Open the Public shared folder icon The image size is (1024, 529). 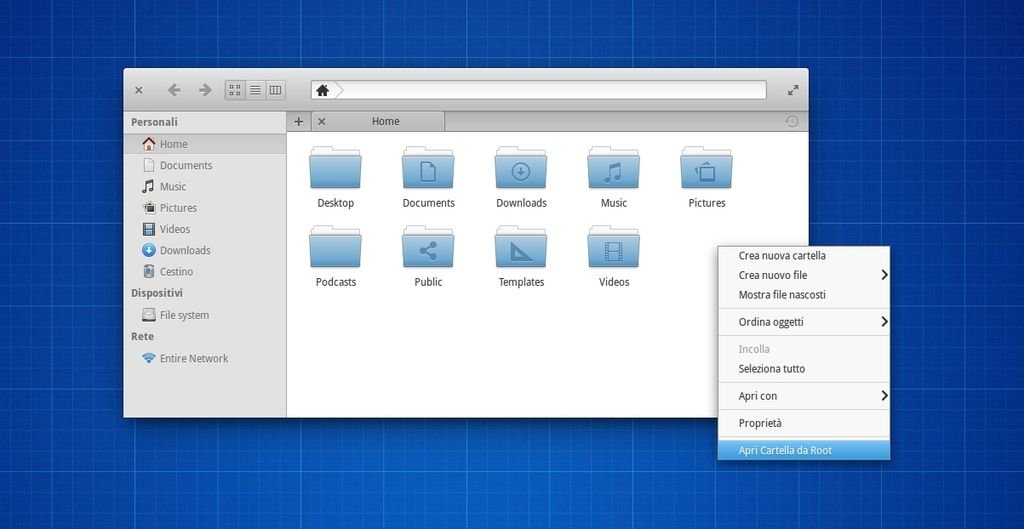click(428, 248)
